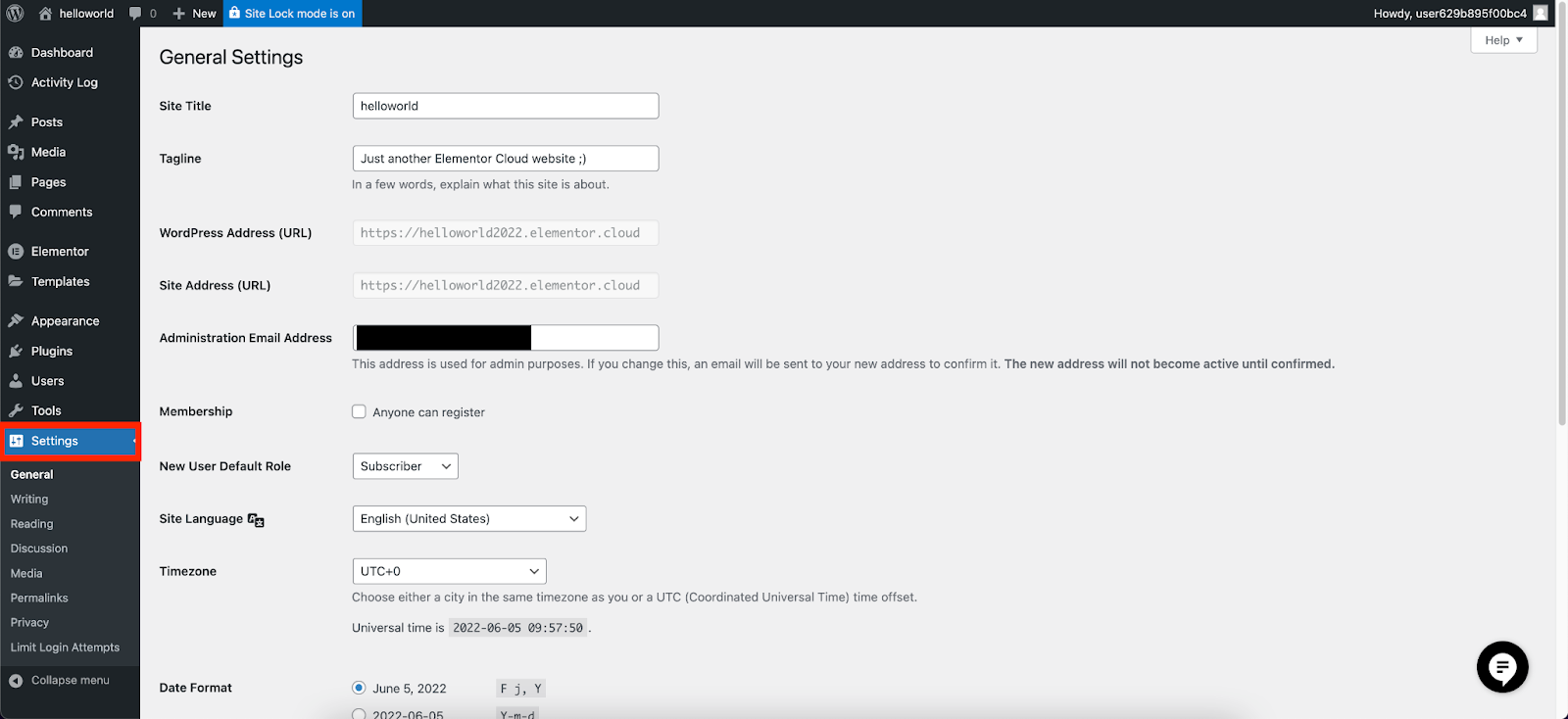Click the user avatar icon at top right
The height and width of the screenshot is (719, 1568).
pyautogui.click(x=1541, y=13)
